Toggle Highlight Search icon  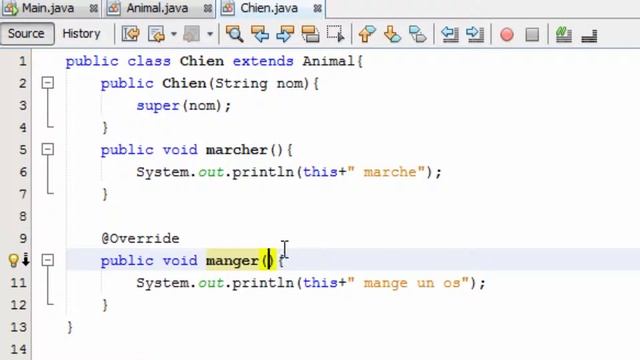pyautogui.click(x=310, y=34)
